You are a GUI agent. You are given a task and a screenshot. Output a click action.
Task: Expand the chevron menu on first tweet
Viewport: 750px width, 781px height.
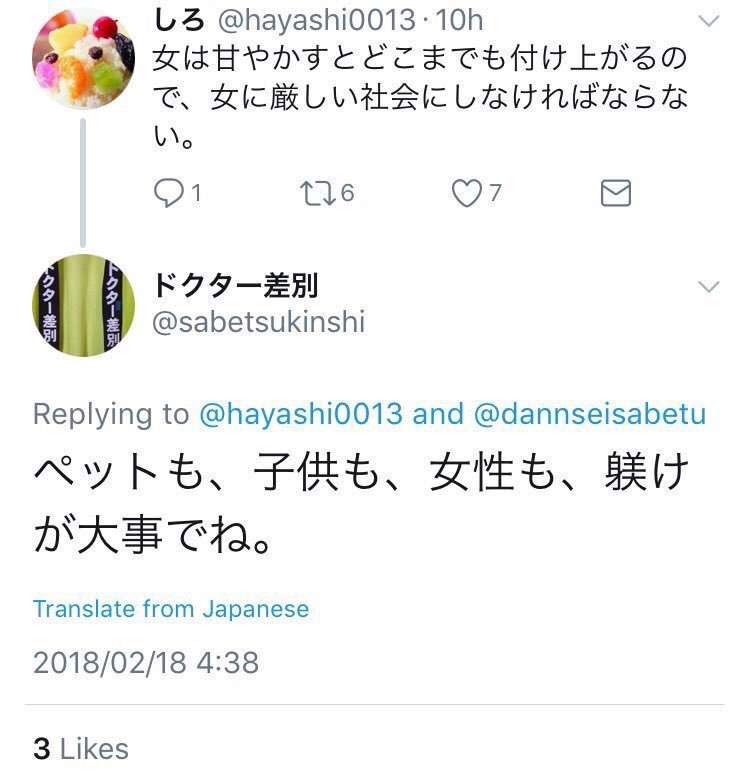tap(709, 21)
